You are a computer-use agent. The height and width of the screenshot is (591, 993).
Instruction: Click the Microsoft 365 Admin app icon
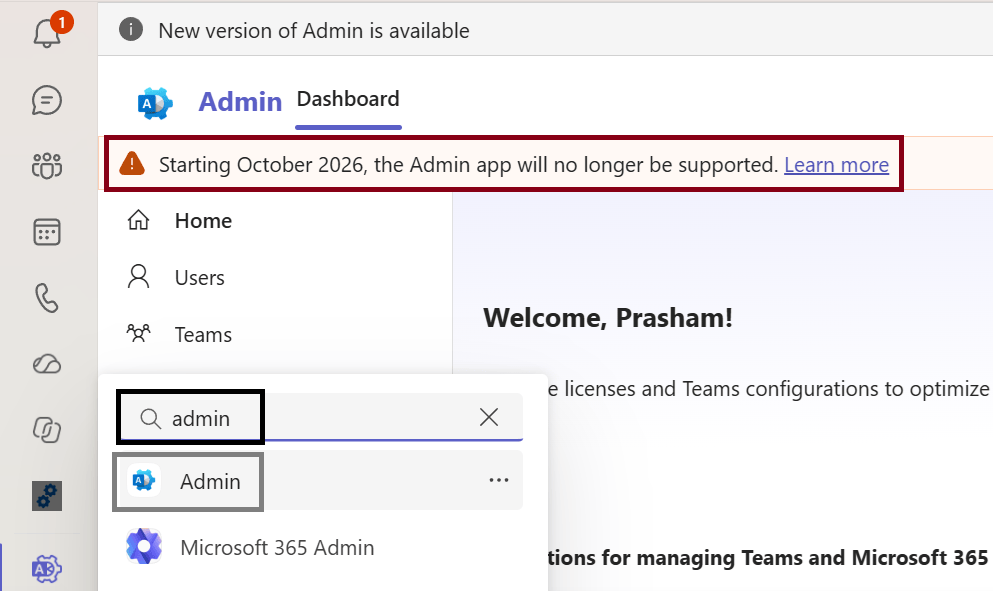coord(144,546)
